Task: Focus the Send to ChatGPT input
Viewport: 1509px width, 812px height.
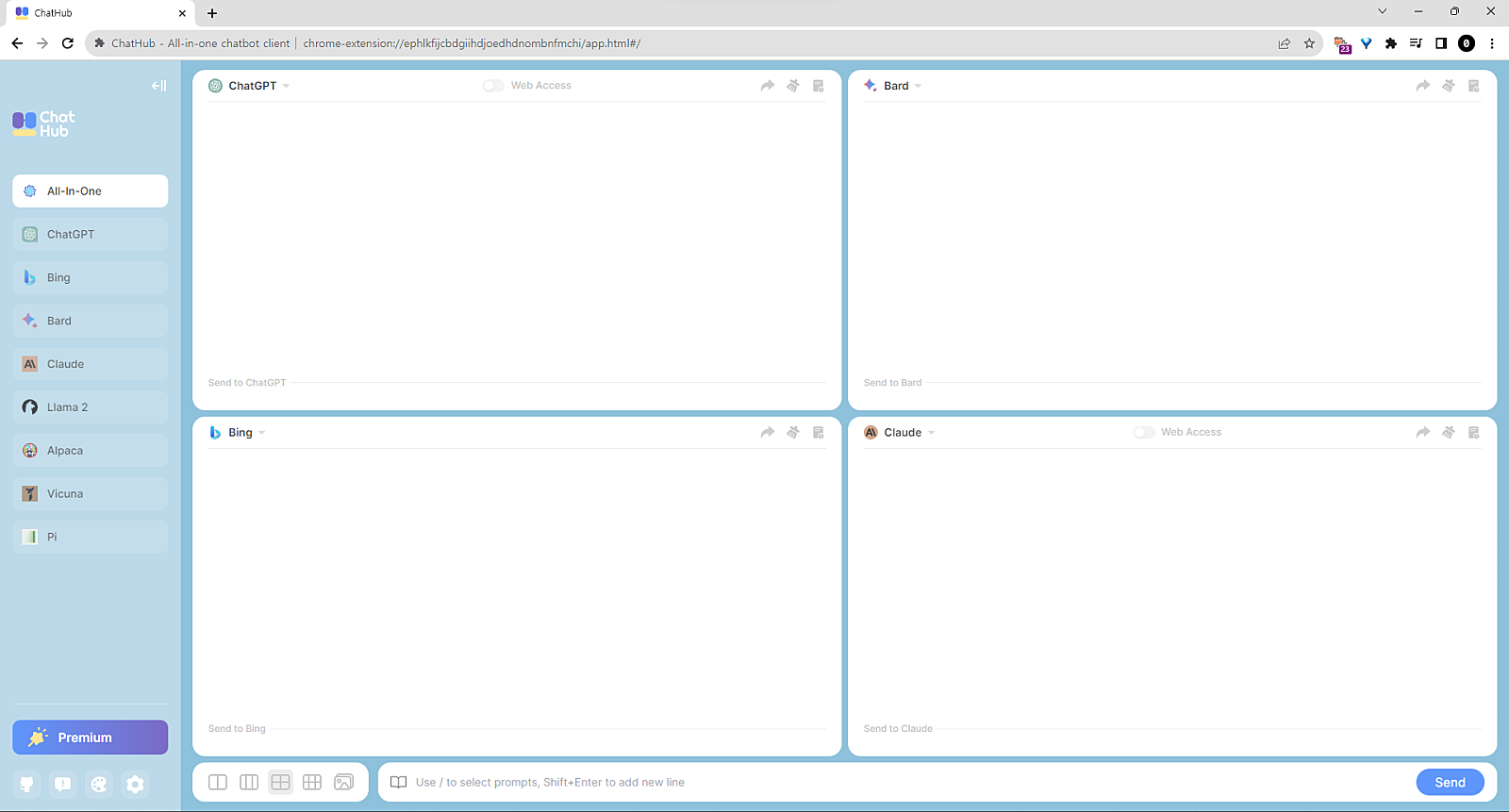Action: click(x=517, y=383)
